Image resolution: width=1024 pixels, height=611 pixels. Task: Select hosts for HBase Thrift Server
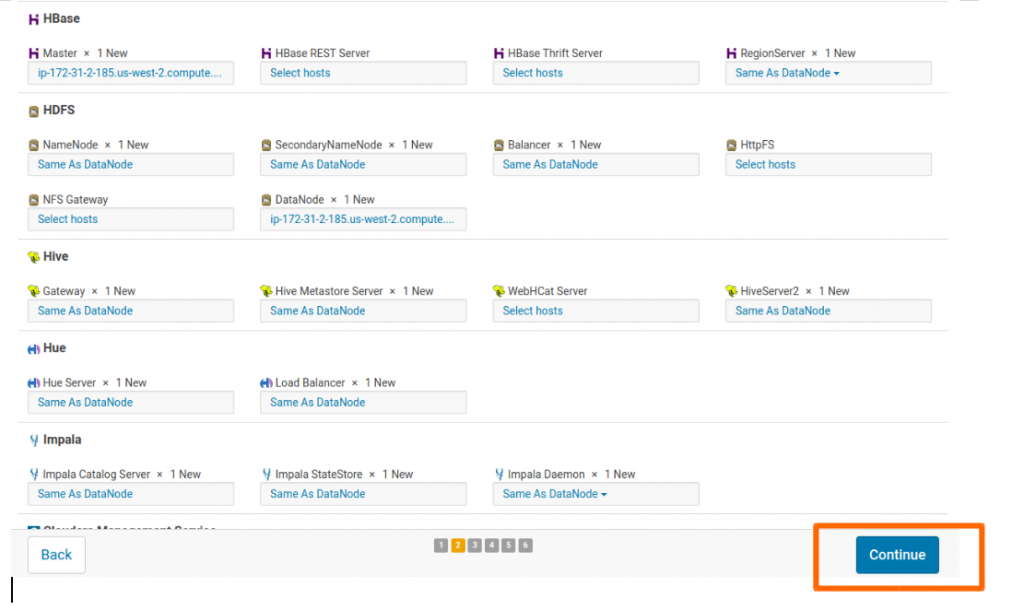pyautogui.click(x=595, y=73)
